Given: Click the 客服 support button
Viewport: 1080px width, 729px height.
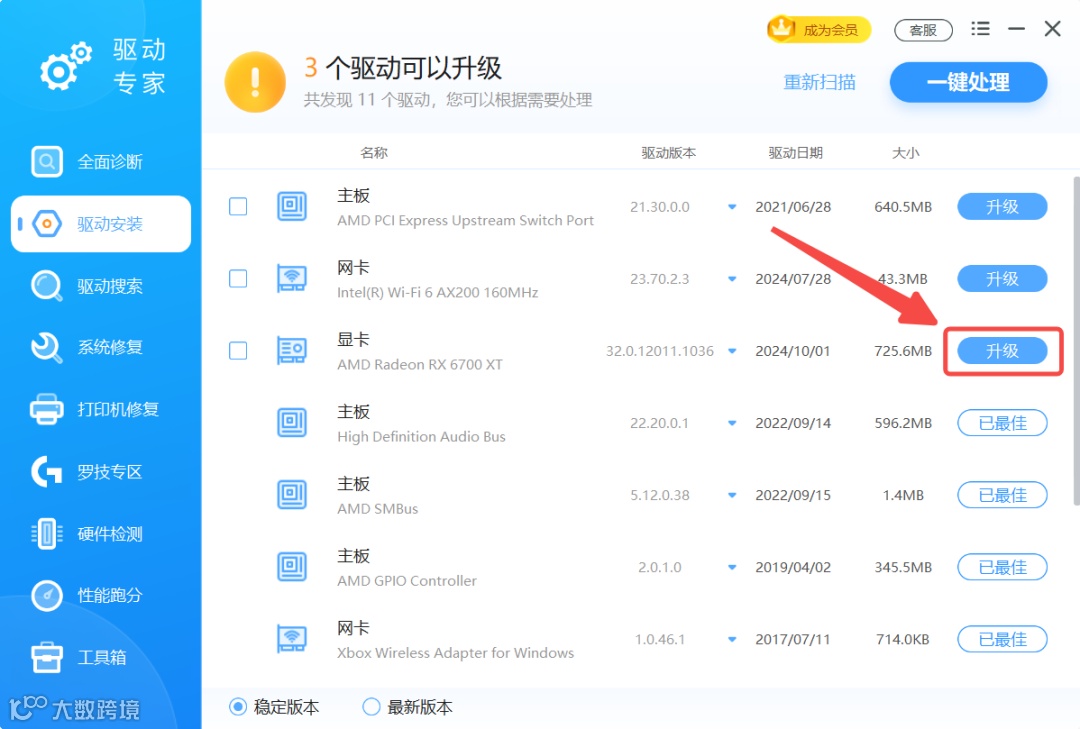Looking at the screenshot, I should coord(923,30).
